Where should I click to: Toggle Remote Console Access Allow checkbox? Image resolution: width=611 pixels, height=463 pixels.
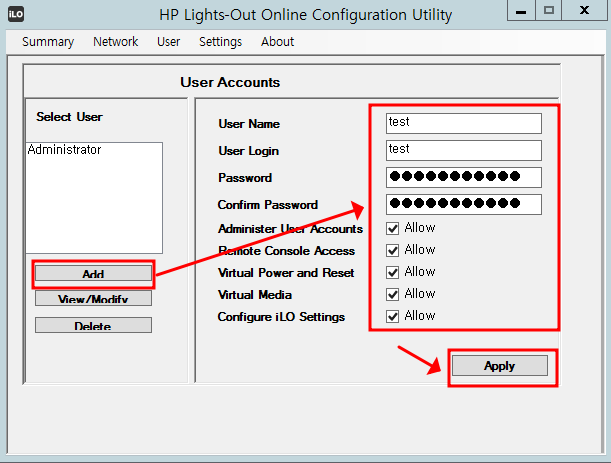(x=393, y=250)
